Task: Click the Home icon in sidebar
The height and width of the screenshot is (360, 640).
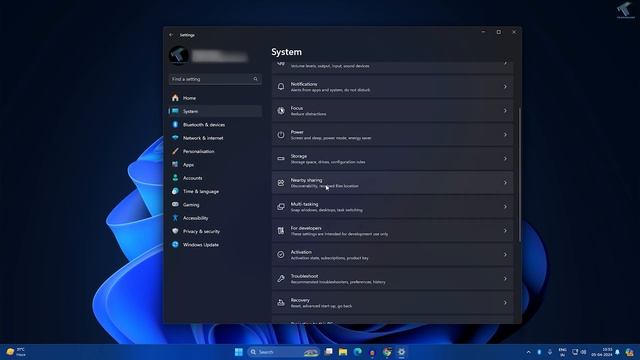Action: click(175, 98)
